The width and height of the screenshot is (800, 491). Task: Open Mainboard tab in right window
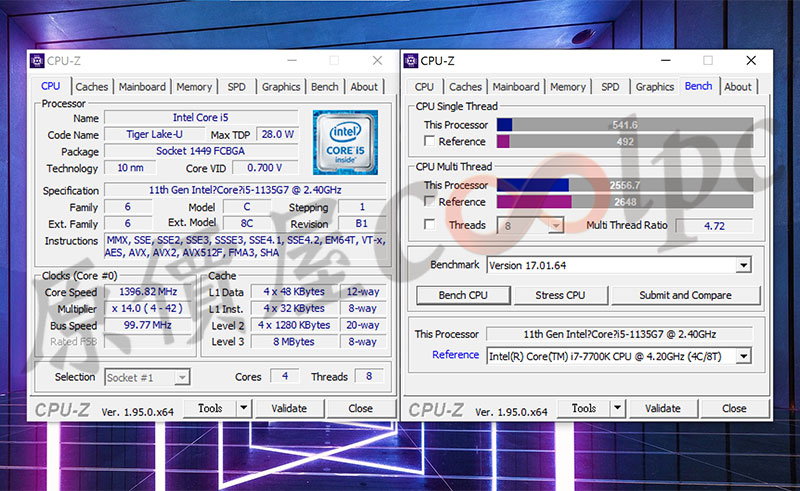(x=516, y=87)
